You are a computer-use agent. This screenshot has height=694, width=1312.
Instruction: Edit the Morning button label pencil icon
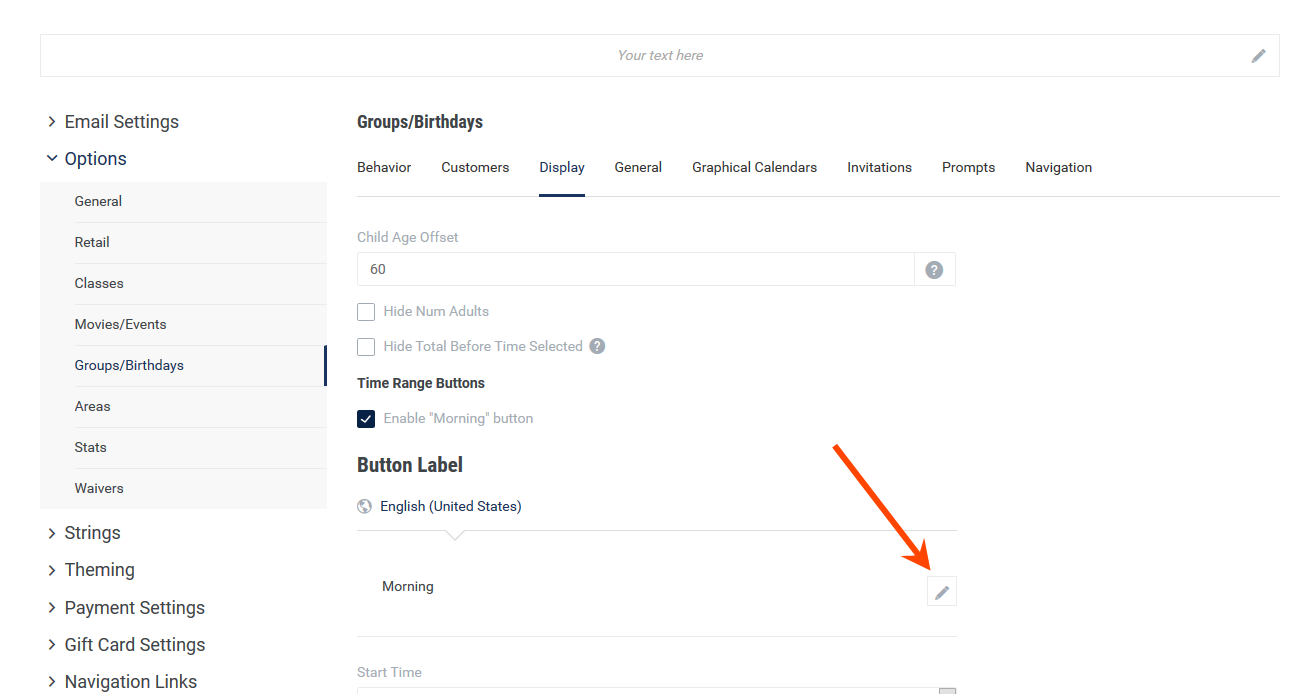941,592
